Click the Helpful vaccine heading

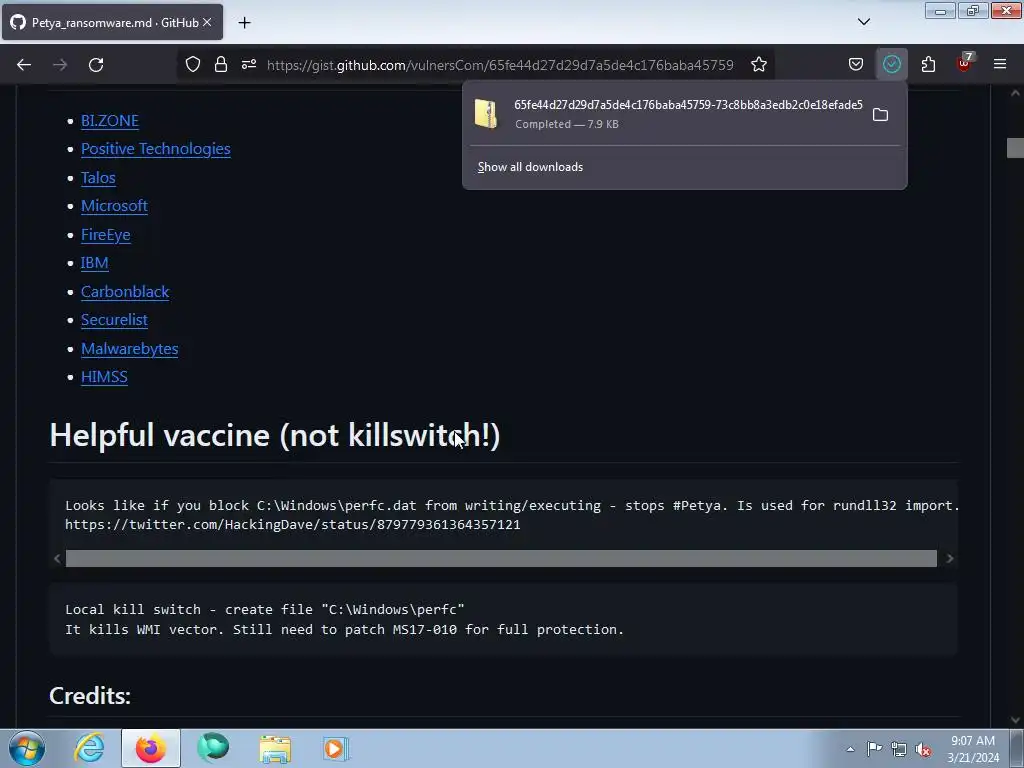click(x=275, y=436)
